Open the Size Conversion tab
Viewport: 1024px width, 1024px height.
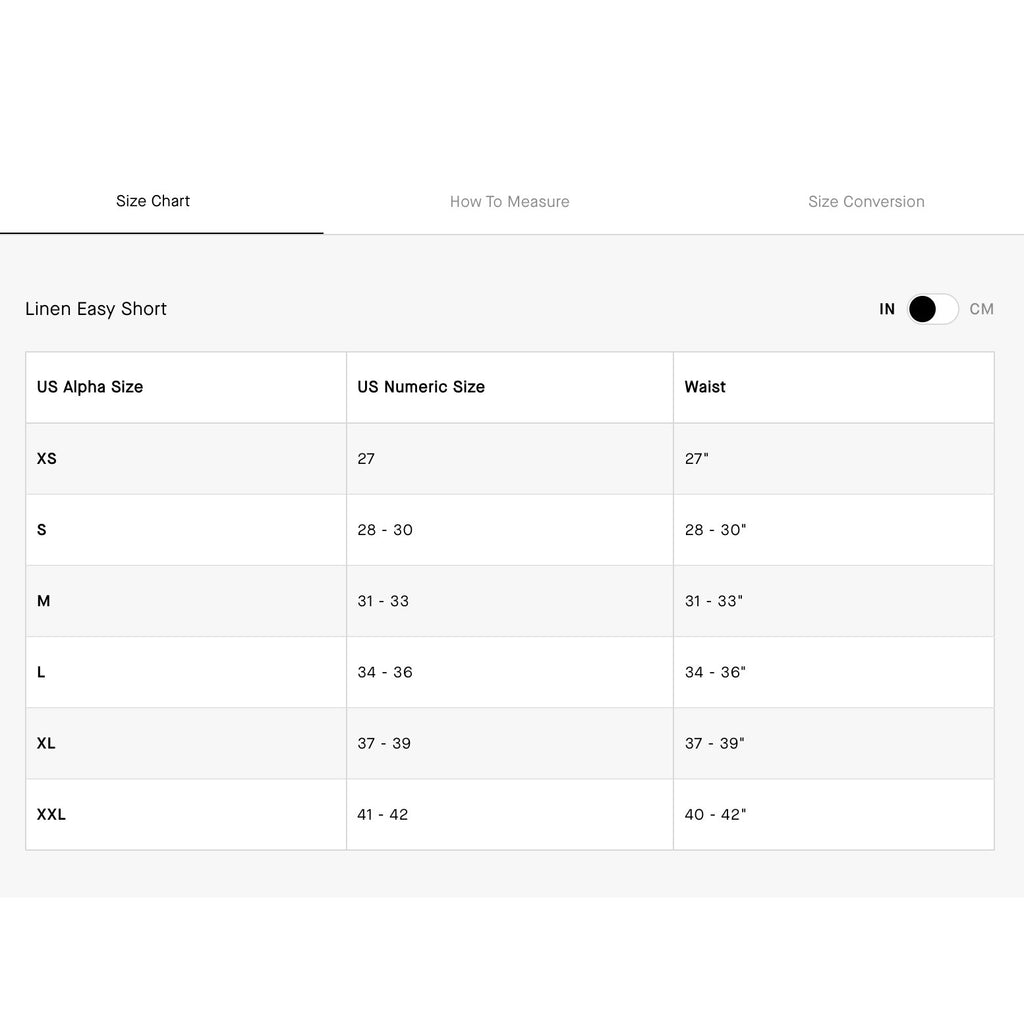pos(866,202)
